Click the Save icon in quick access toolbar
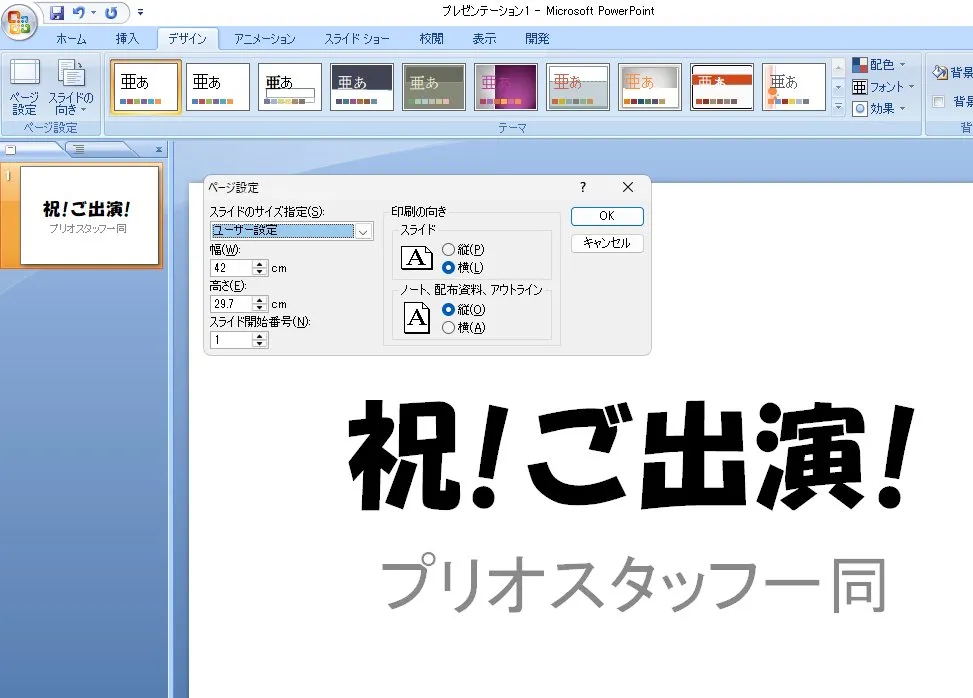This screenshot has width=973, height=698. coord(56,13)
